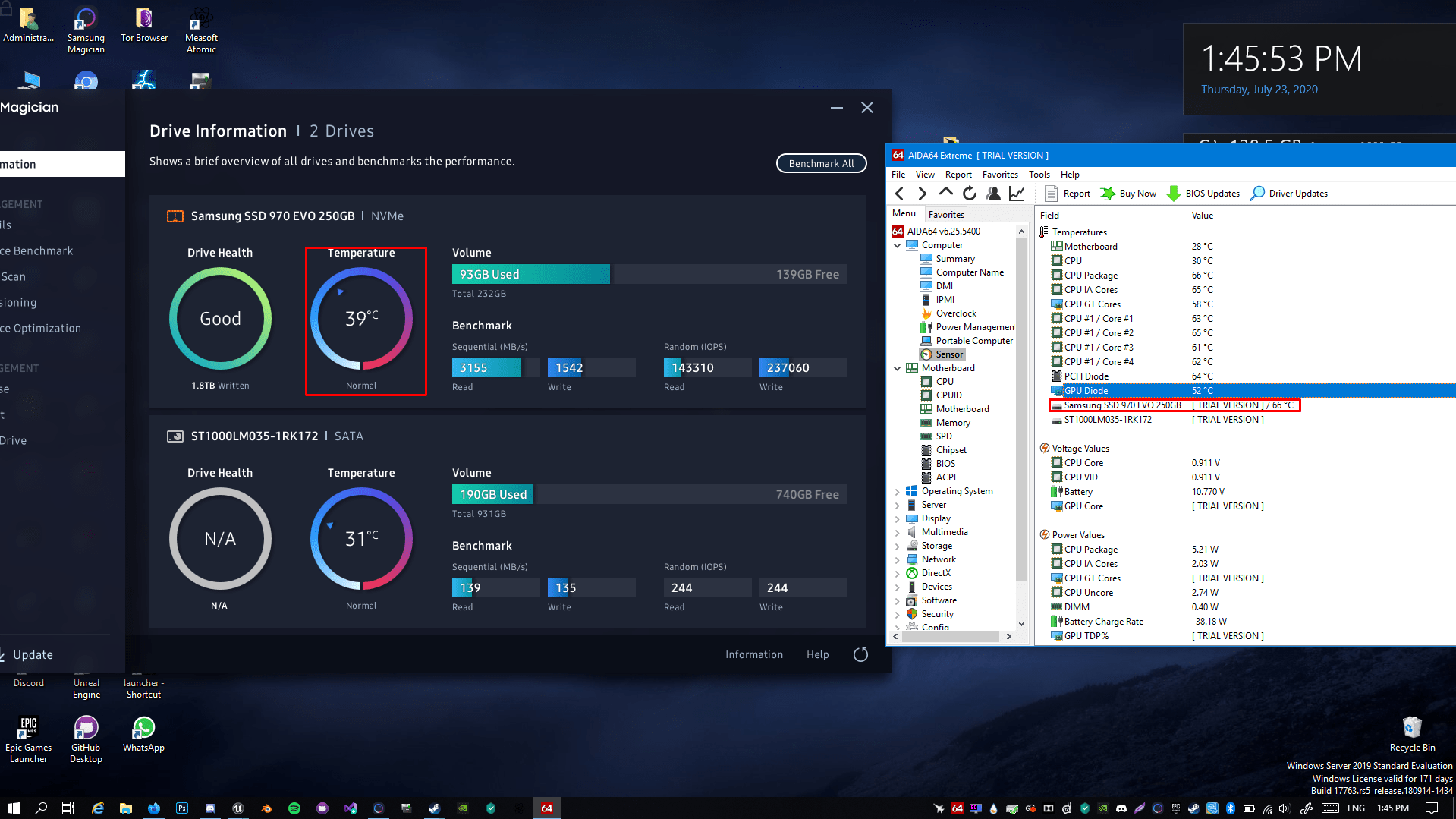Open Photoshop from the taskbar
Viewport: 1456px width, 819px height.
tap(182, 808)
